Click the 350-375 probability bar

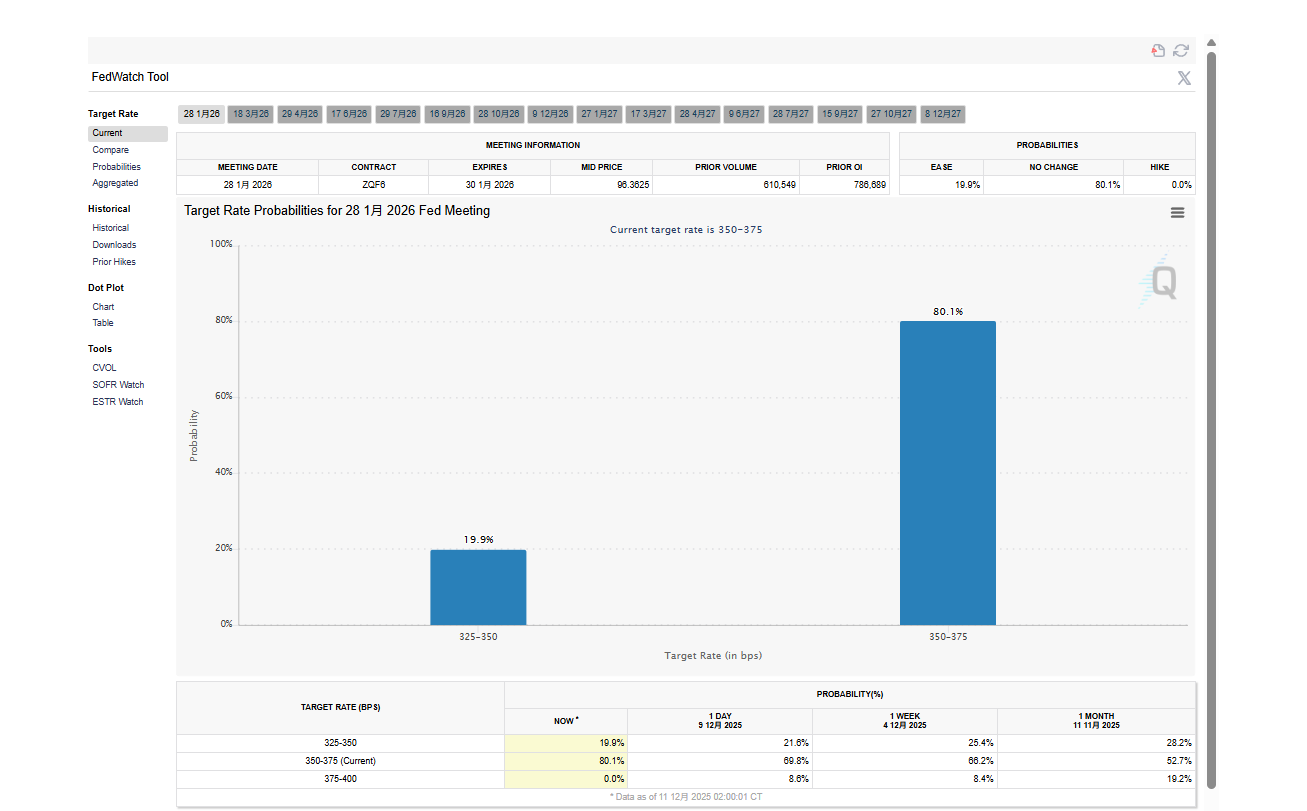click(x=947, y=472)
